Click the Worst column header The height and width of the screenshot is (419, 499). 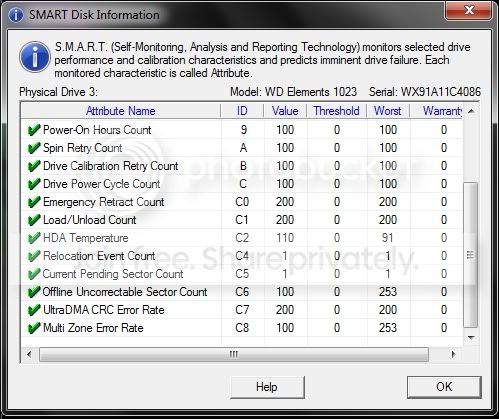coord(388,111)
